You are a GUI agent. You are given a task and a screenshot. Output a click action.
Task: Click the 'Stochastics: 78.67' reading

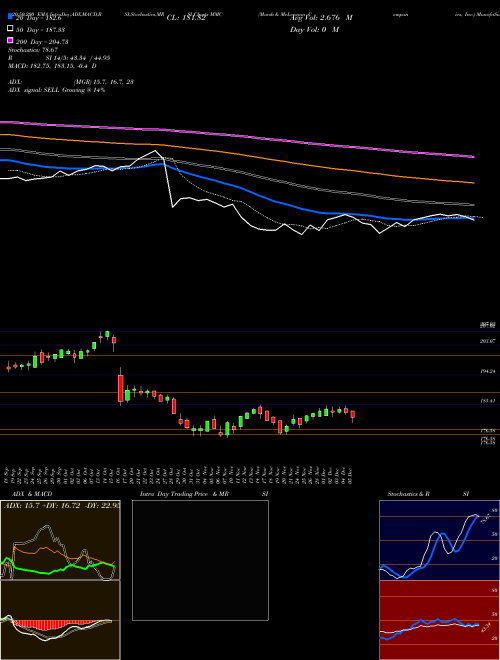[33, 50]
